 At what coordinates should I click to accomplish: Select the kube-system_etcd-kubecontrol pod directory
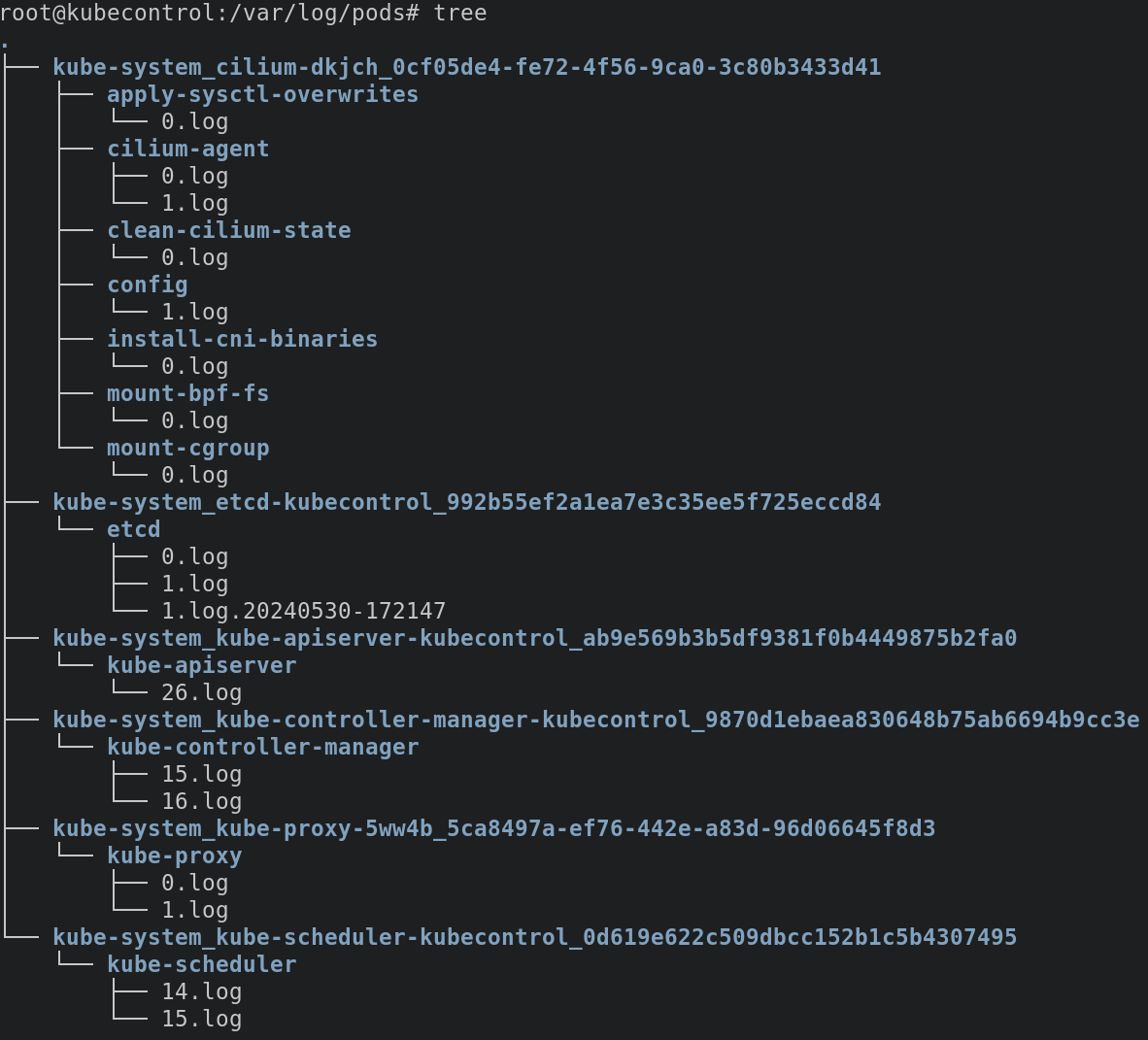pos(466,502)
